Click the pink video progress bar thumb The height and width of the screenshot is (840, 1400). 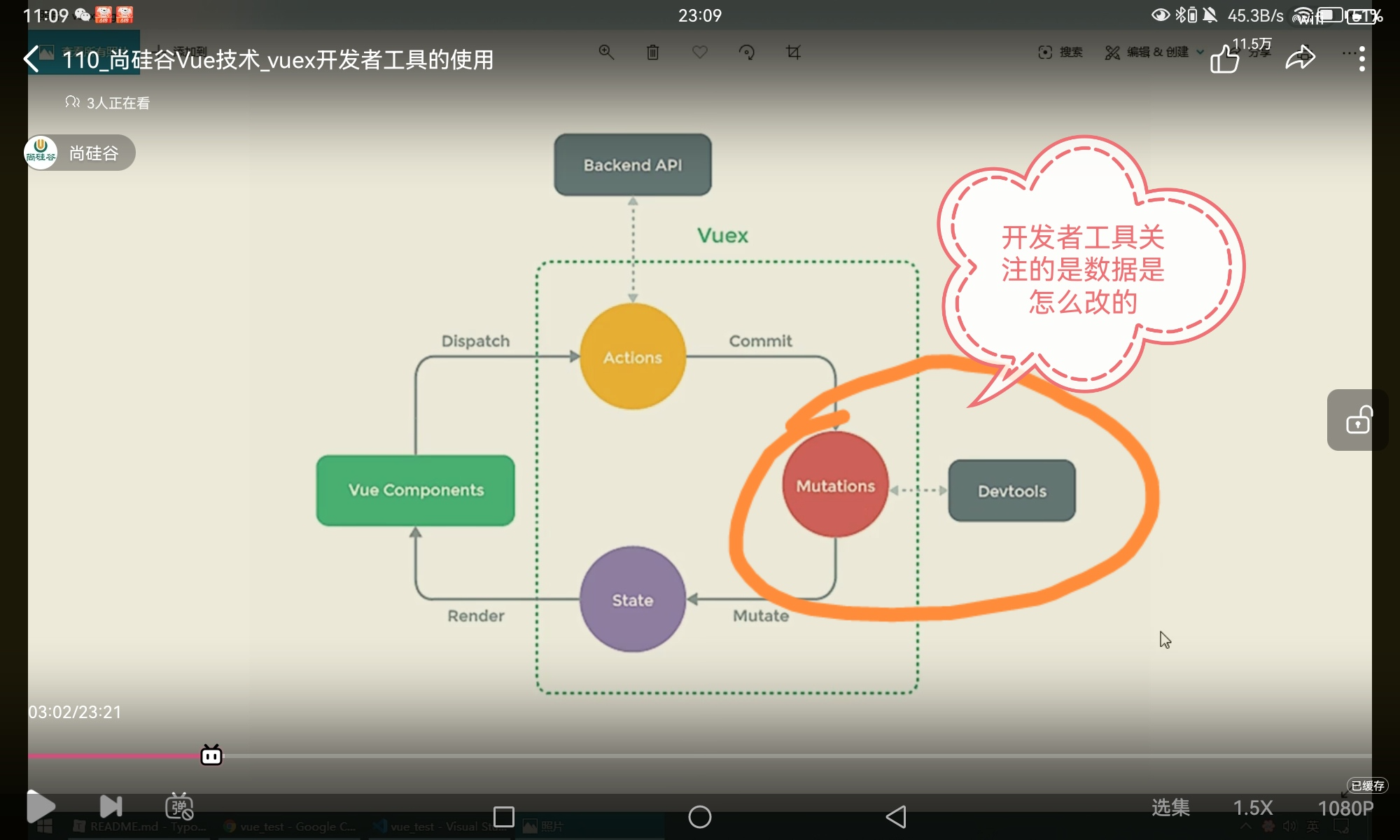point(211,755)
